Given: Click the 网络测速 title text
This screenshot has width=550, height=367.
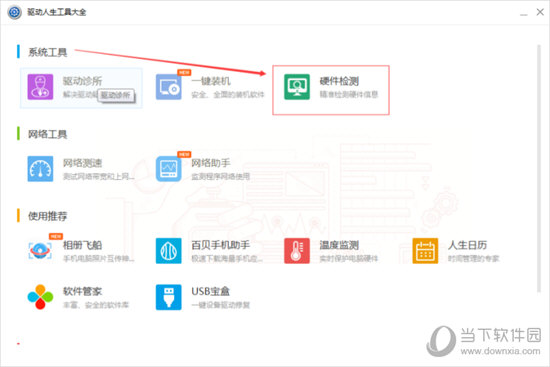Looking at the screenshot, I should (82, 163).
